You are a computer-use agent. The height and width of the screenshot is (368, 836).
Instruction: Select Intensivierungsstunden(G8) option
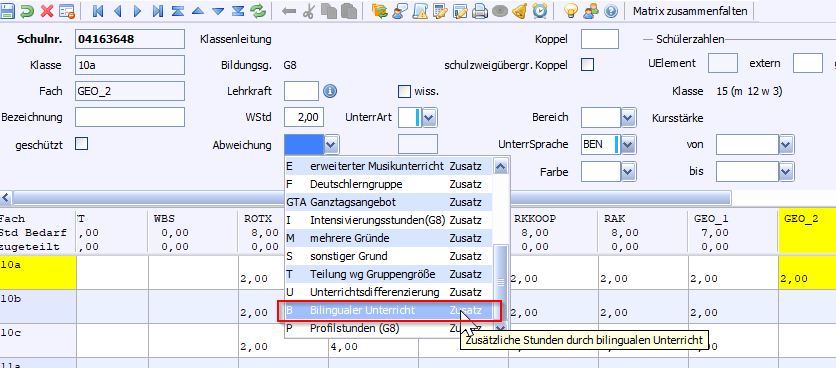(389, 220)
